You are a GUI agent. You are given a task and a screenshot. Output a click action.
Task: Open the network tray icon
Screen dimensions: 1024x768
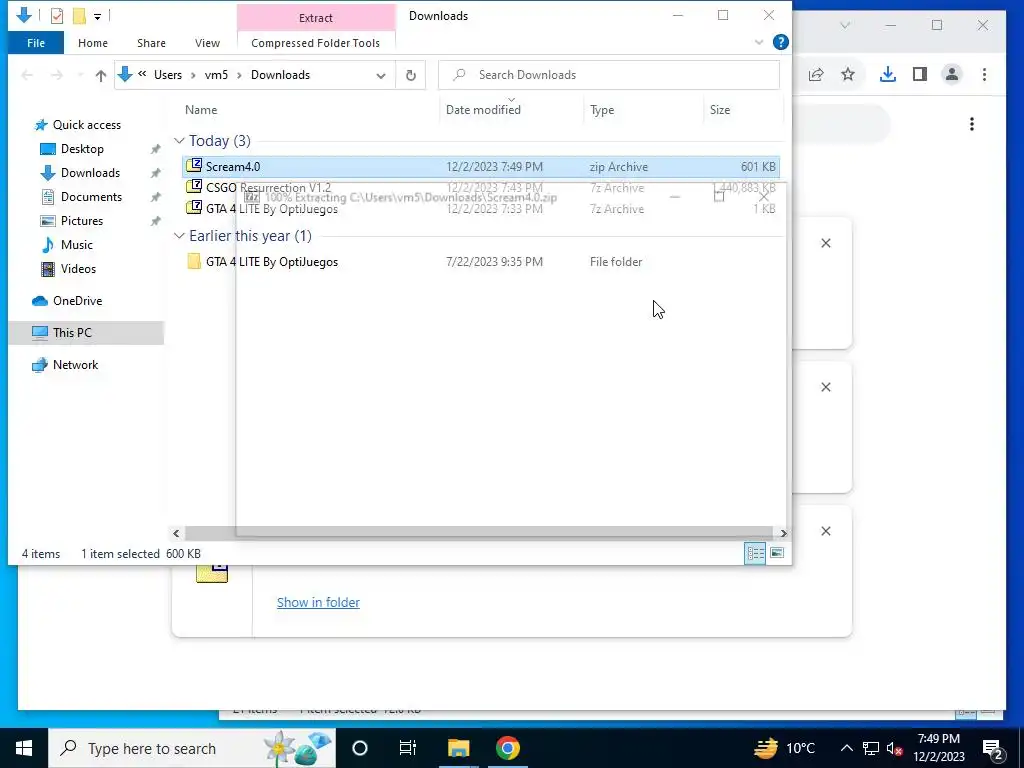pyautogui.click(x=871, y=748)
